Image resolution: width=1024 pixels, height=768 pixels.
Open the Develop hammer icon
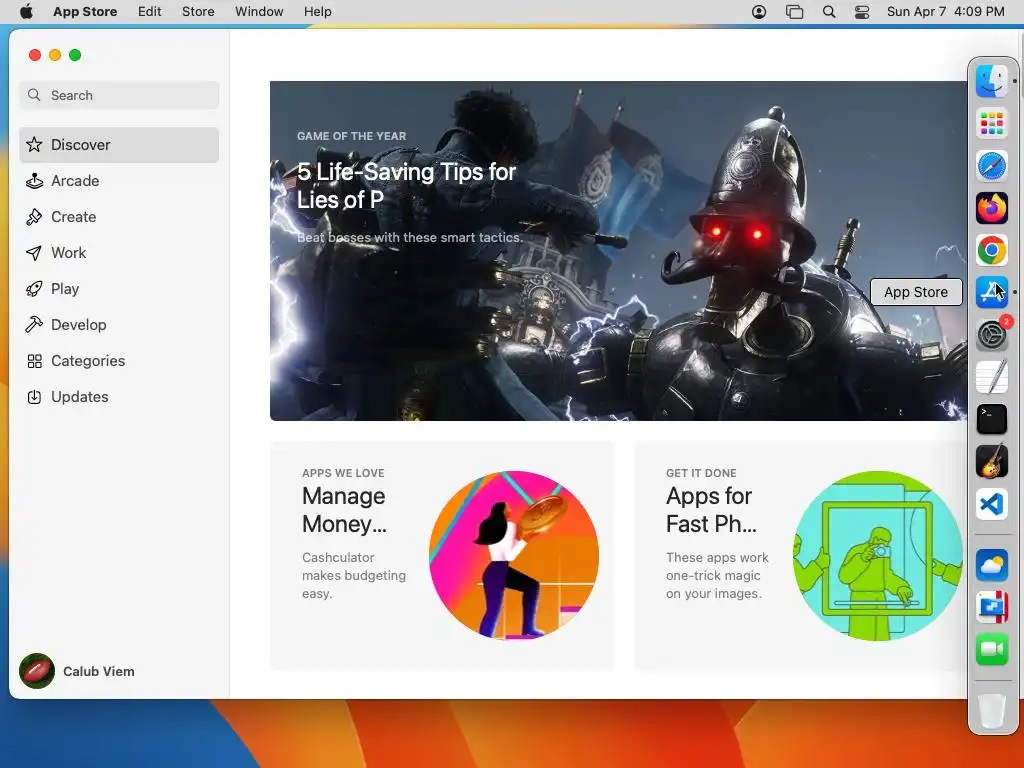point(34,325)
